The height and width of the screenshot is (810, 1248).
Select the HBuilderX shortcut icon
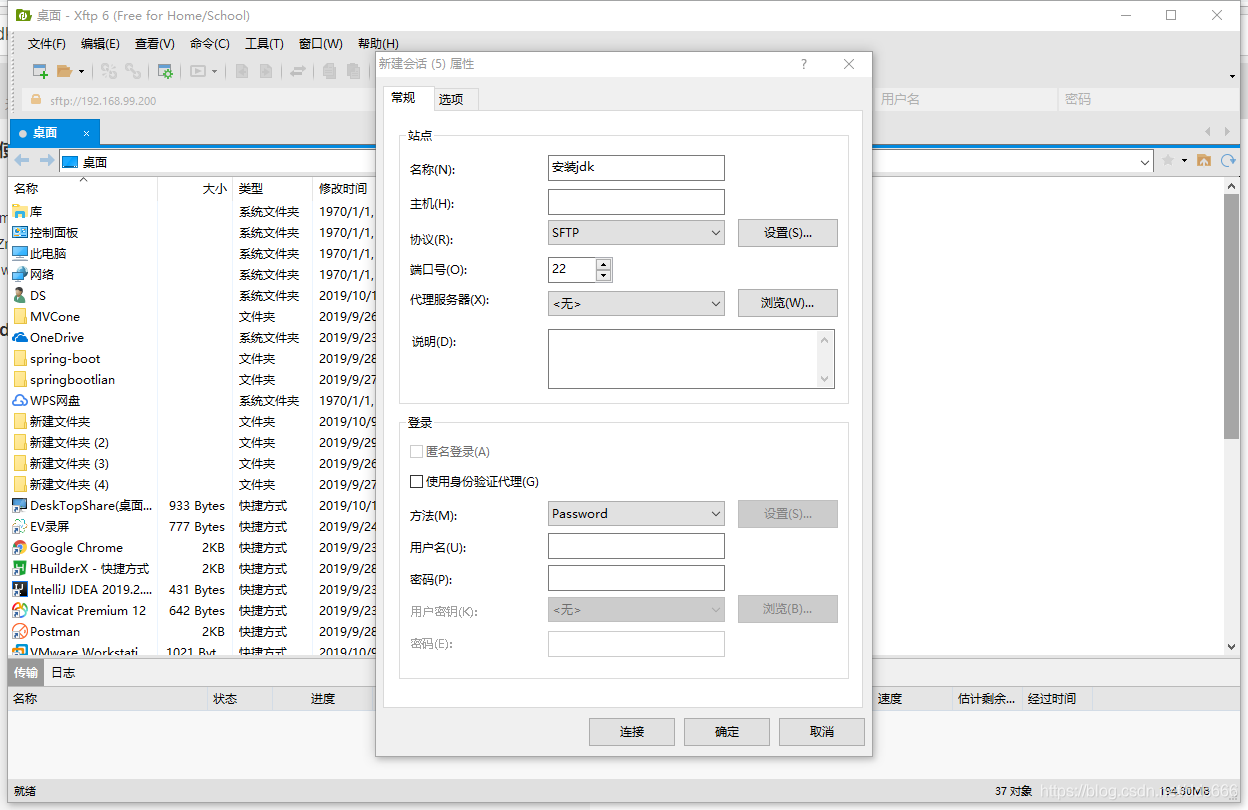[x=19, y=569]
